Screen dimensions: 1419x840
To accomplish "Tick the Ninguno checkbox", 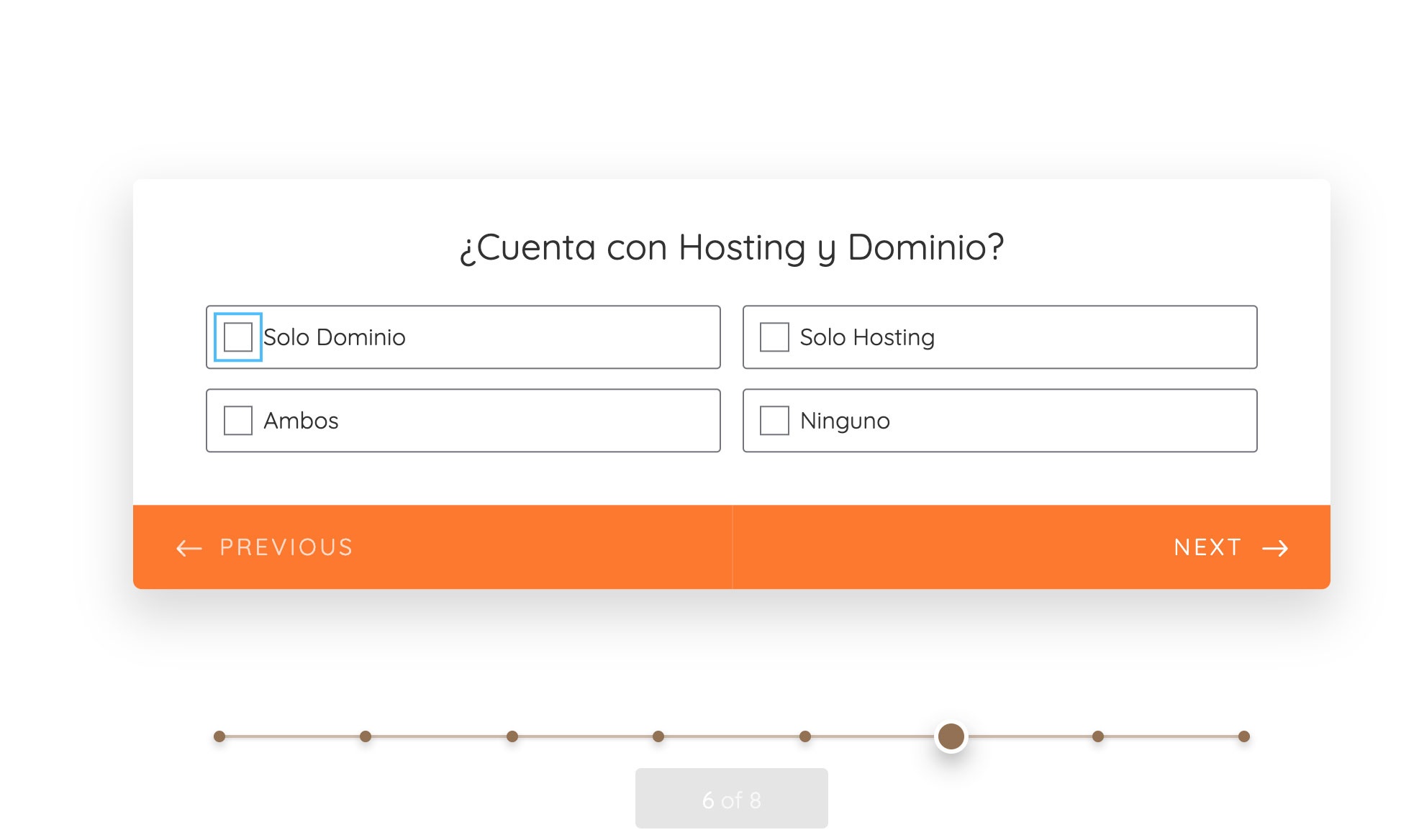I will 775,421.
